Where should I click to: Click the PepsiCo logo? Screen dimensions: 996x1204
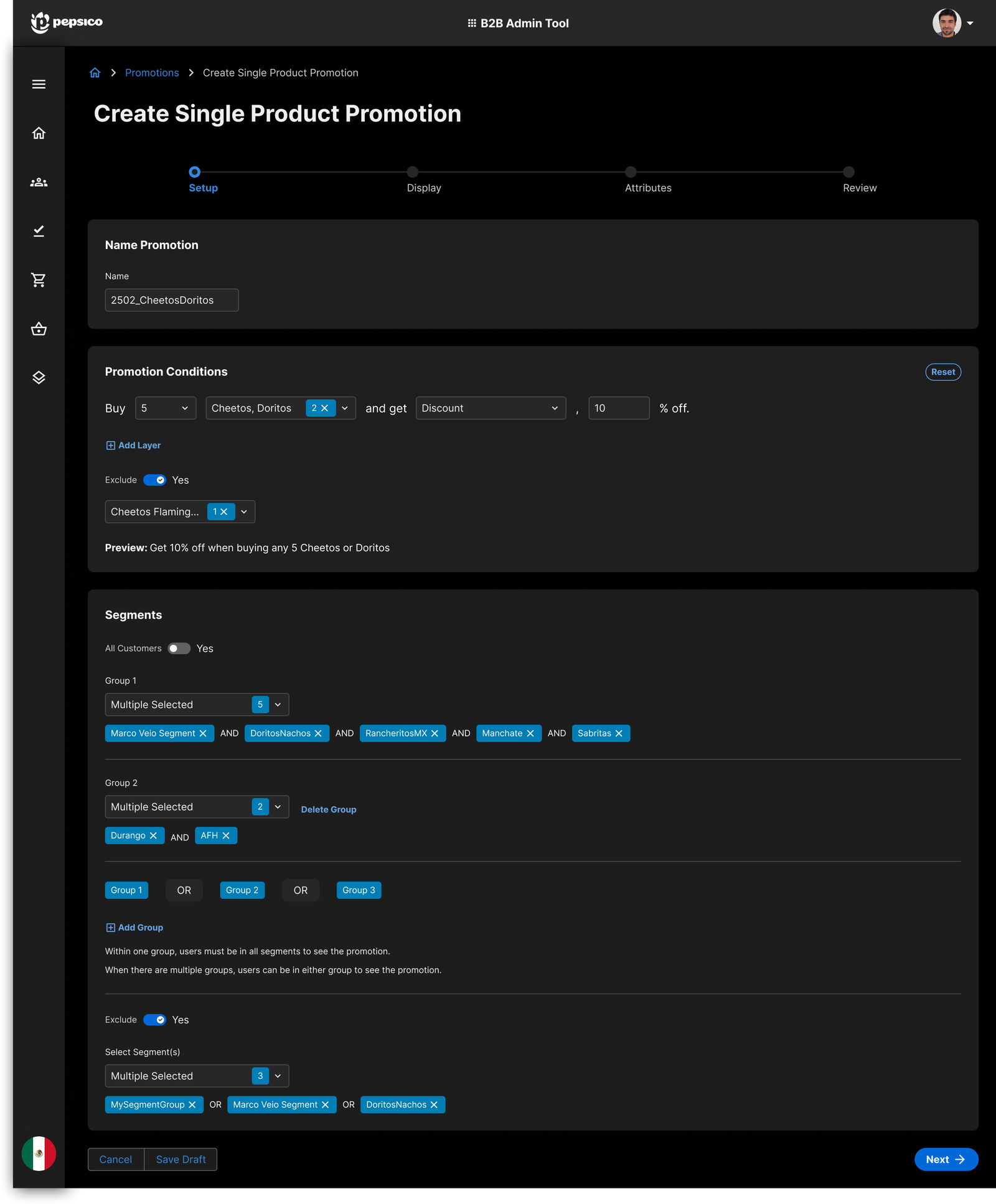click(x=67, y=22)
